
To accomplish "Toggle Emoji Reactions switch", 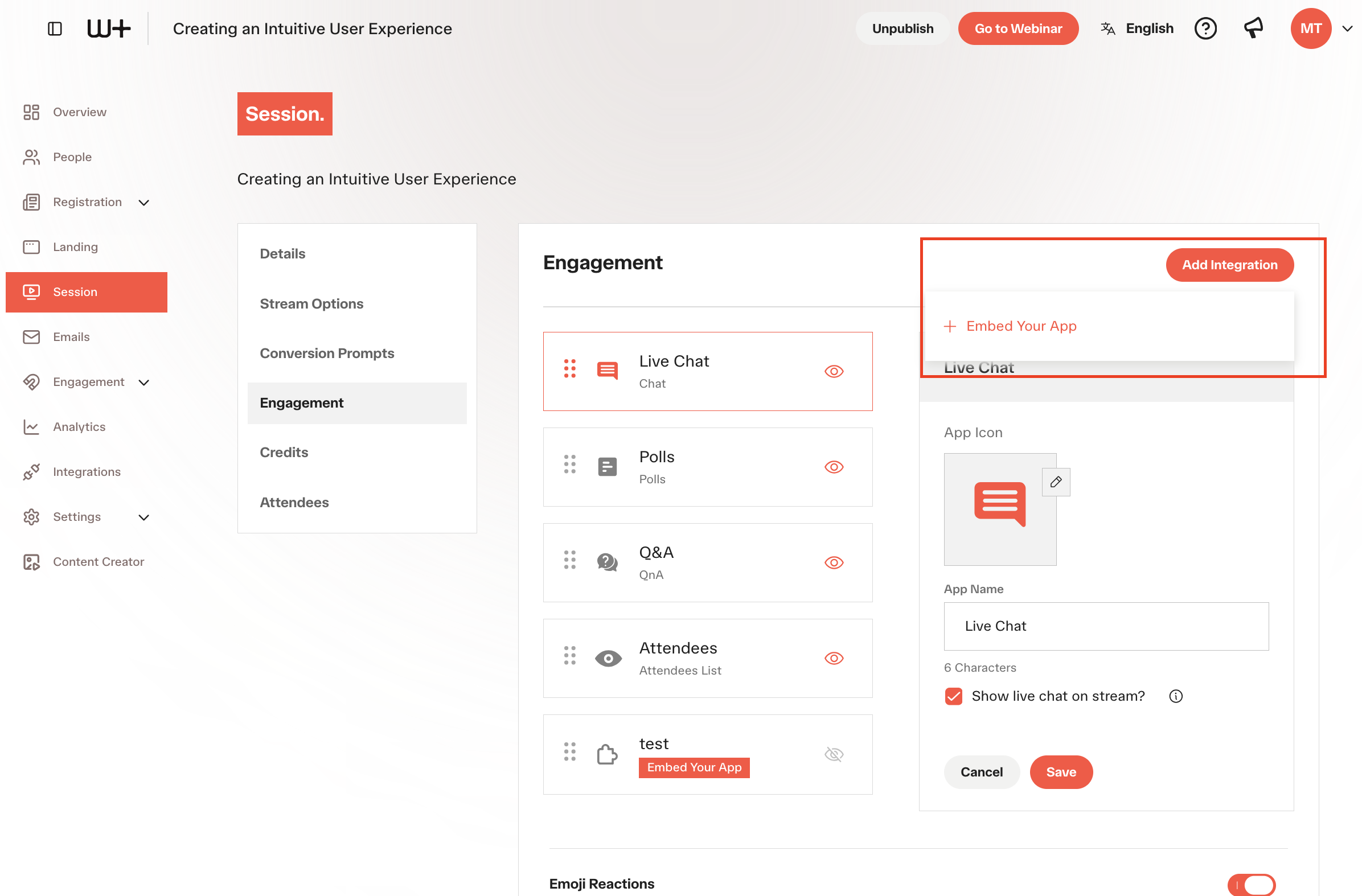I will pyautogui.click(x=1251, y=884).
